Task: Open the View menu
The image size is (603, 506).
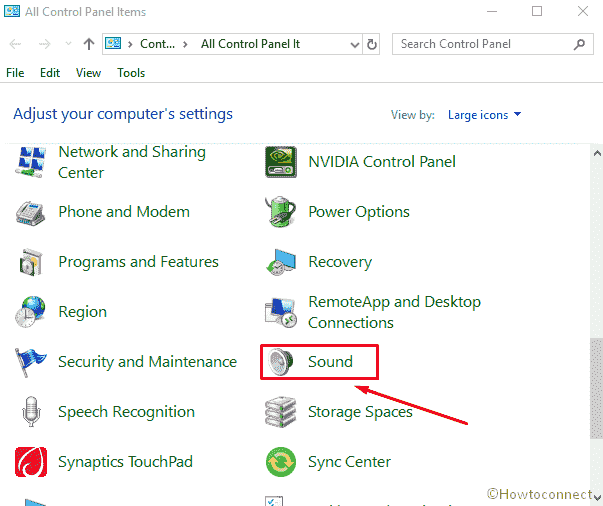Action: tap(88, 73)
